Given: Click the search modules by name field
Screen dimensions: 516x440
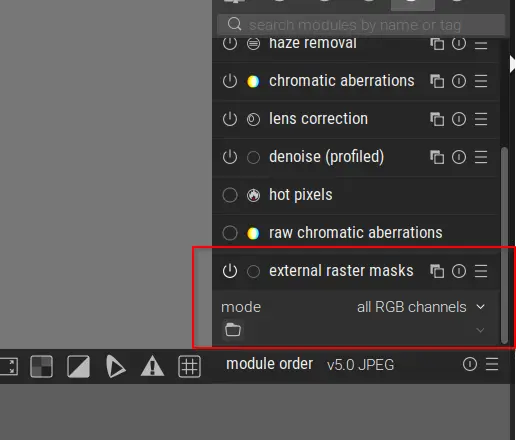Looking at the screenshot, I should [x=361, y=25].
